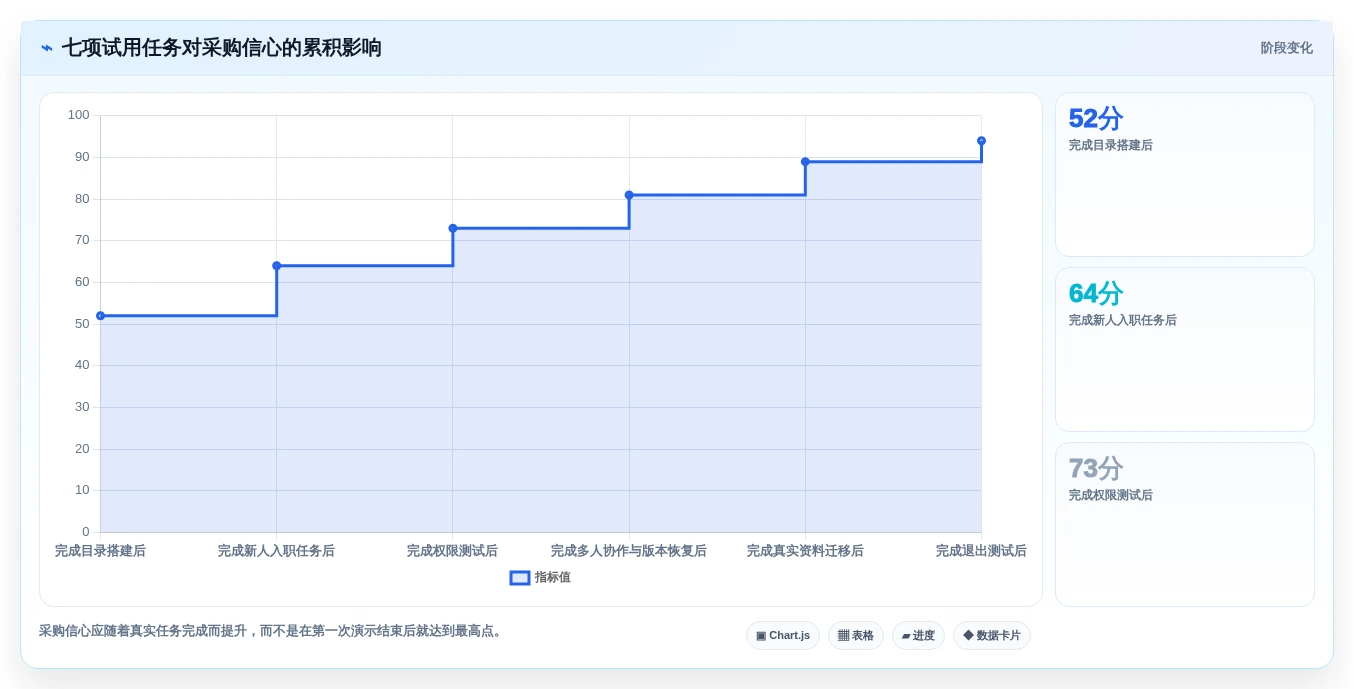Click the lightning icon beside the chart title

(47, 48)
